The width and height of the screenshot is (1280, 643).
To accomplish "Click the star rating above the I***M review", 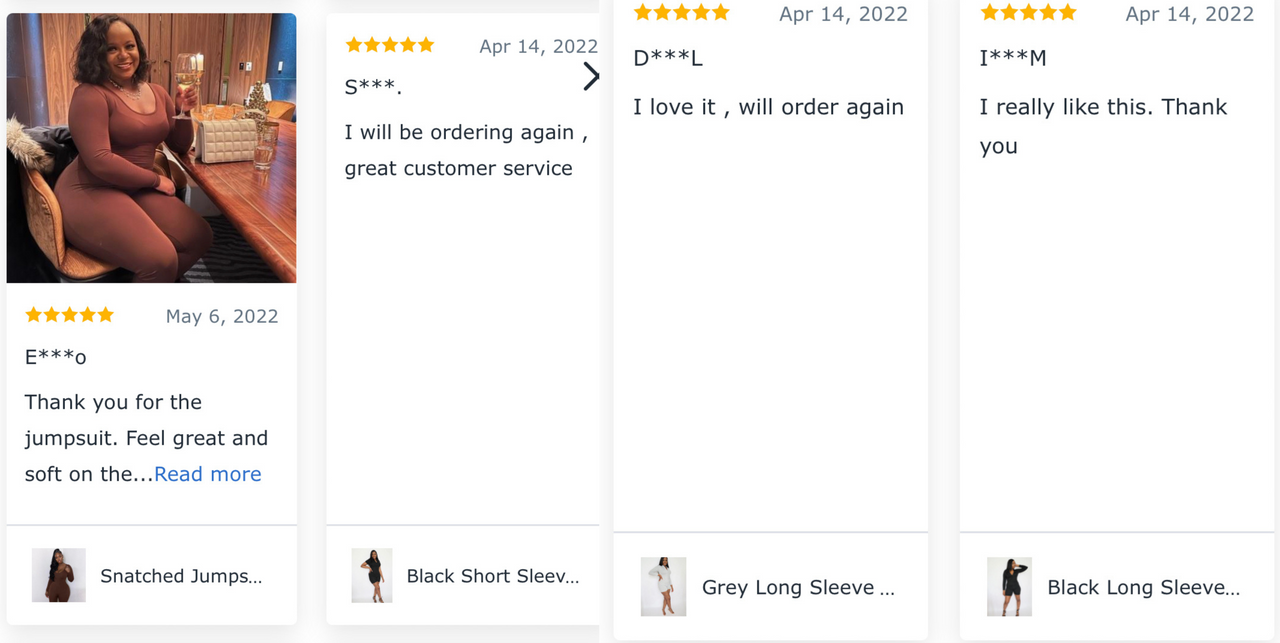I will 1029,12.
